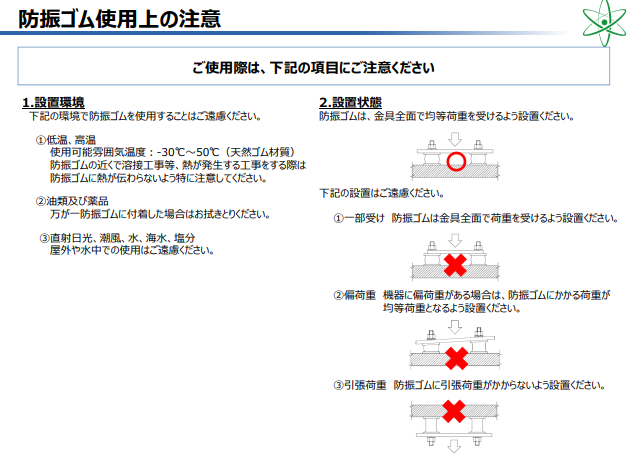Click the down arrow below the 引張荷重 diagram
Image resolution: width=633 pixels, height=454 pixels.
(455, 445)
